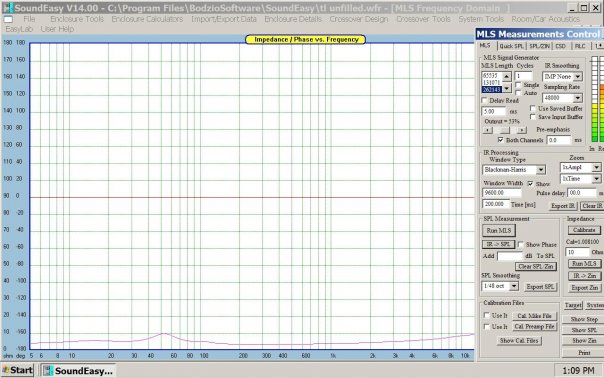604x378 pixels.
Task: Switch to the RLC tab
Action: 580,46
